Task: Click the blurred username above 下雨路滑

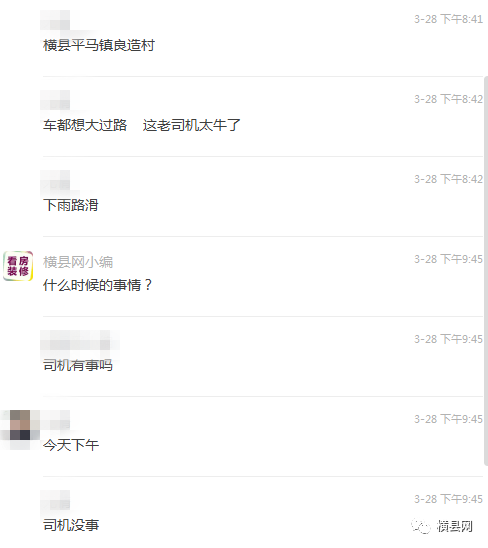Action: [55, 180]
